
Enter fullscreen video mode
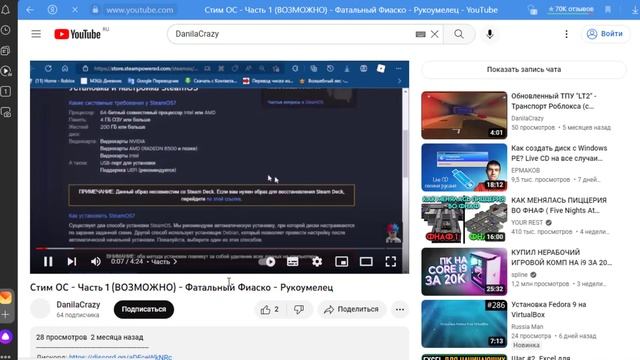click(391, 262)
